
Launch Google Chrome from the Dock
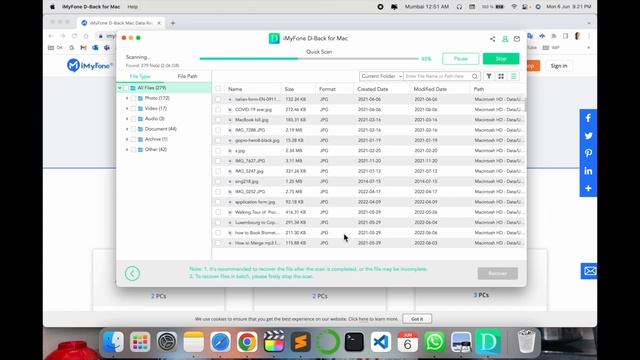pos(247,341)
